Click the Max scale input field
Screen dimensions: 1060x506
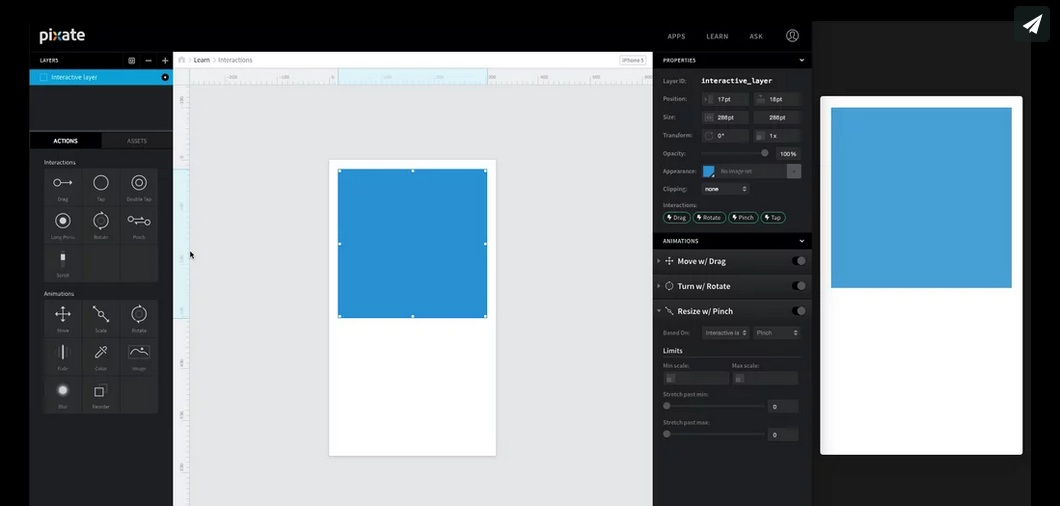click(x=765, y=378)
